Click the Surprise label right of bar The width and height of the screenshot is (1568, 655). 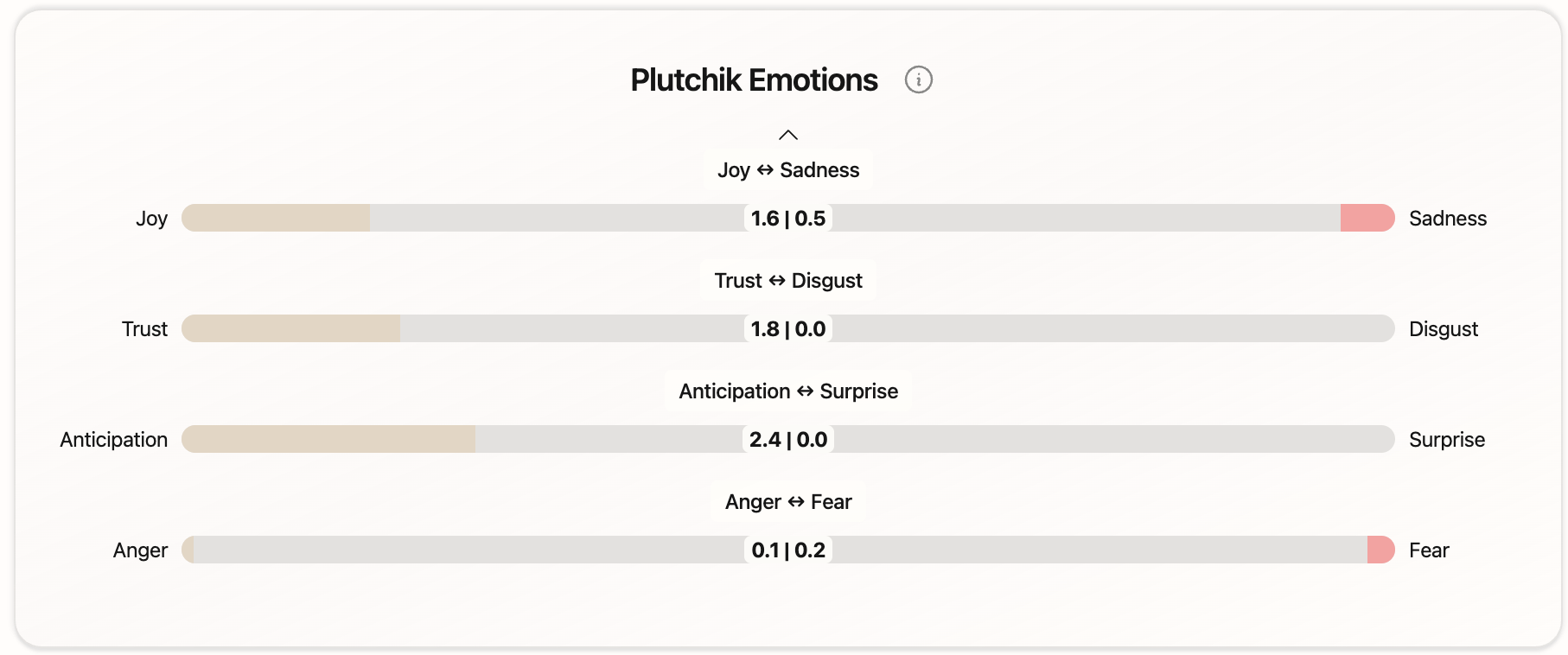pyautogui.click(x=1446, y=440)
